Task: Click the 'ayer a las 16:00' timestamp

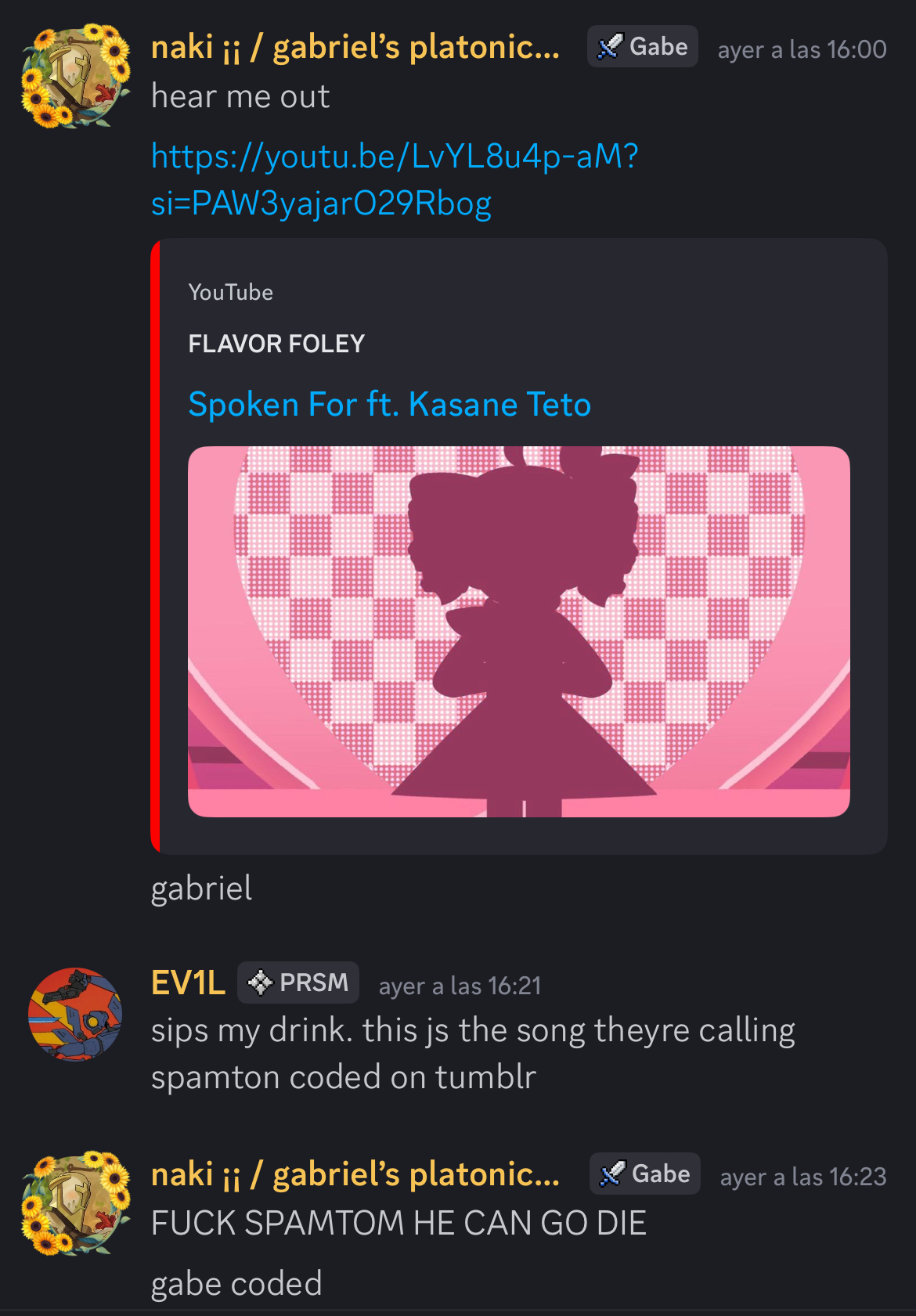Action: [802, 49]
